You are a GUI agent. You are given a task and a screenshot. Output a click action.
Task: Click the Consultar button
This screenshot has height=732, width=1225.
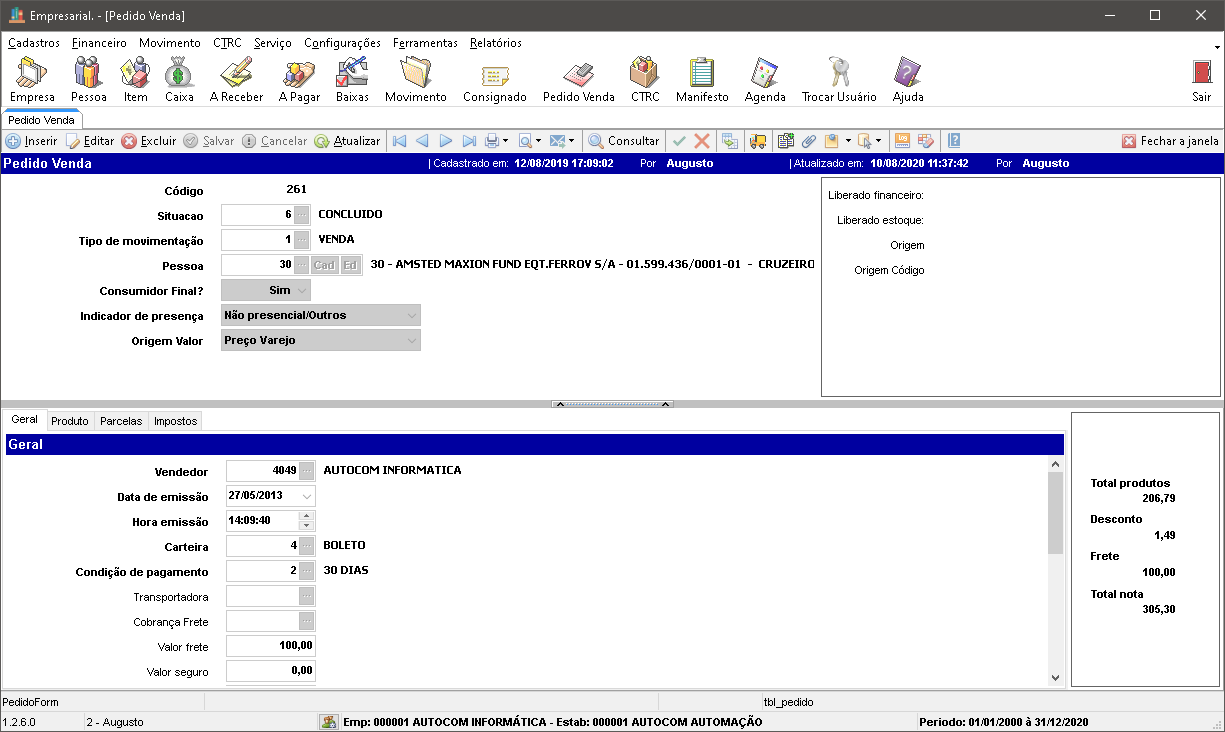[624, 141]
